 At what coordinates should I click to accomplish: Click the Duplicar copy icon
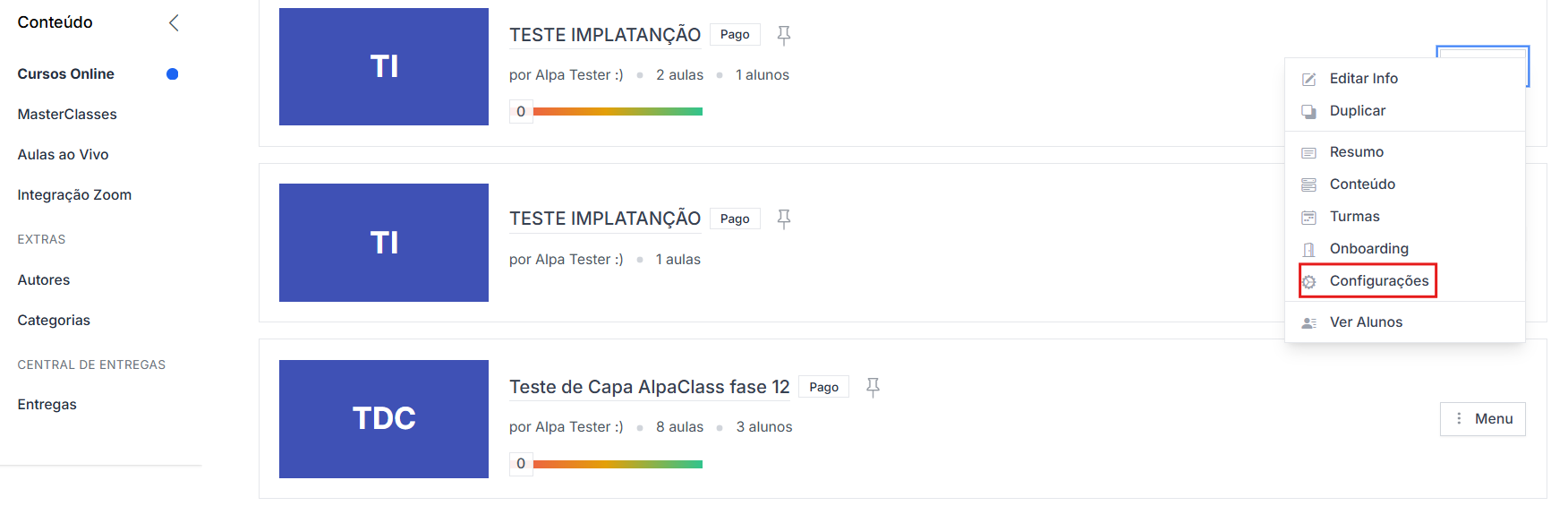[1308, 111]
